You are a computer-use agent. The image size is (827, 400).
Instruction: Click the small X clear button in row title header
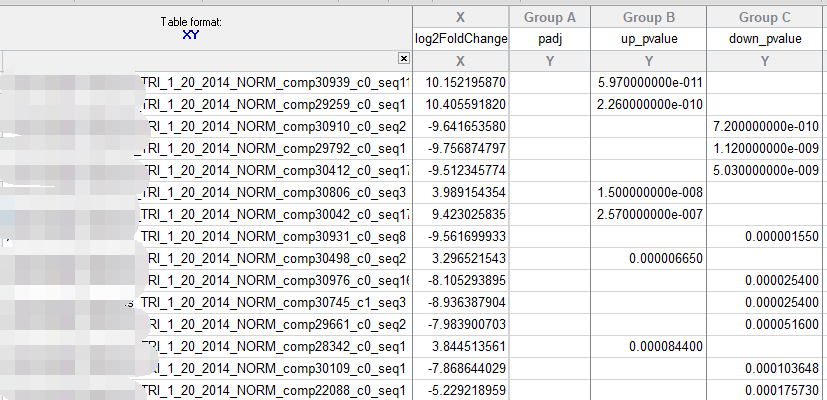pos(403,61)
